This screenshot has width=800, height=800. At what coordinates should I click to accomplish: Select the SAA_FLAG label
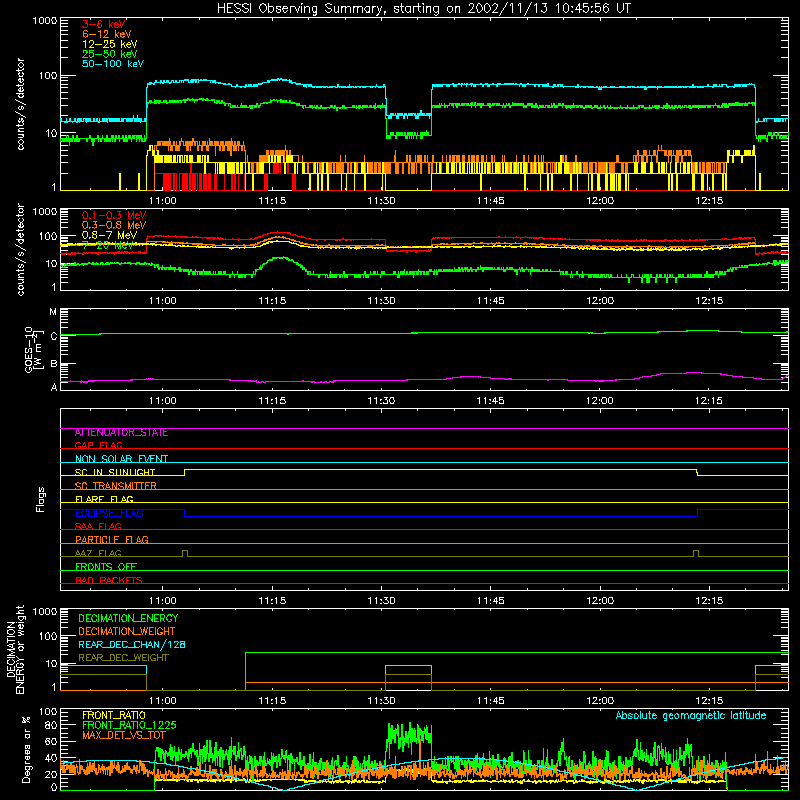point(98,526)
